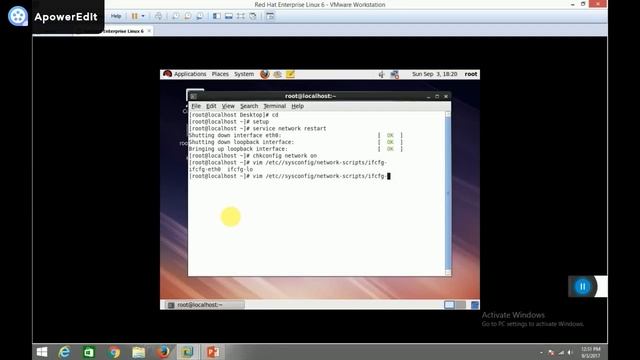The image size is (640, 360).
Task: Open the Windows Start button
Action: coord(42,352)
